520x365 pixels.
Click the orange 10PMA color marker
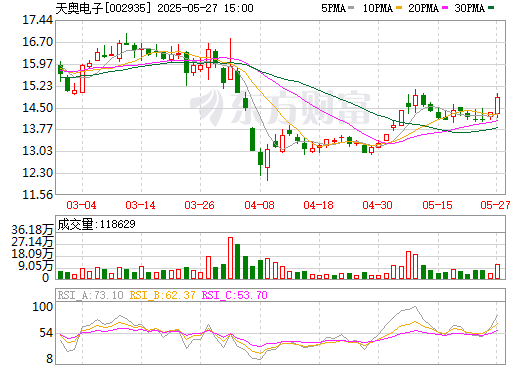399,7
